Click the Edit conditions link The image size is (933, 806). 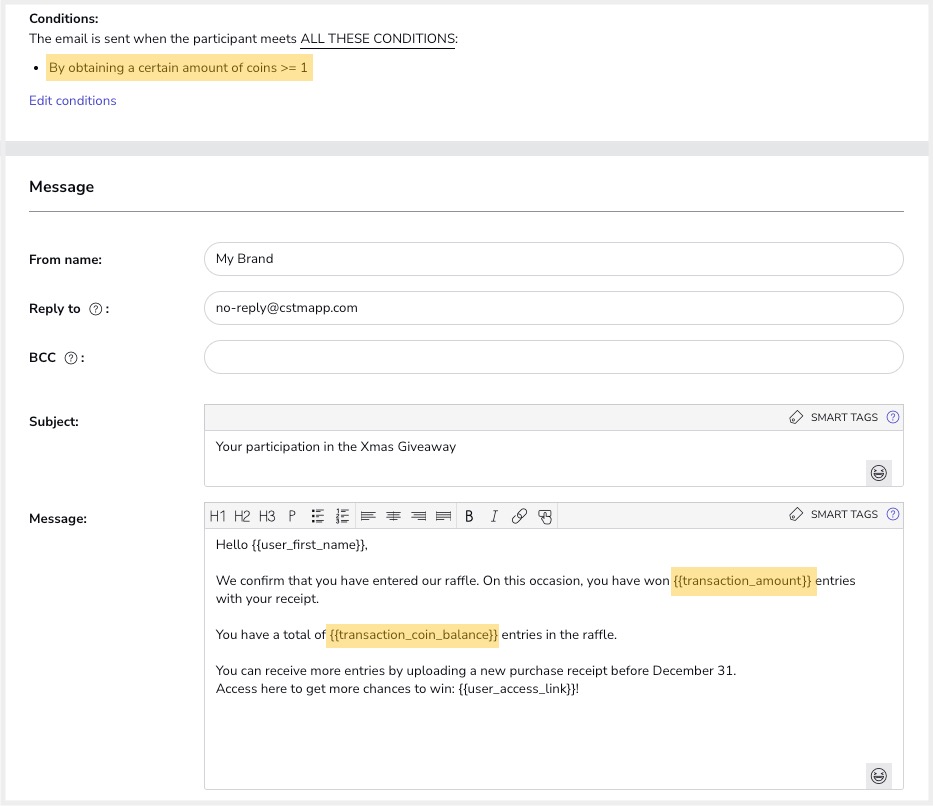(x=73, y=101)
